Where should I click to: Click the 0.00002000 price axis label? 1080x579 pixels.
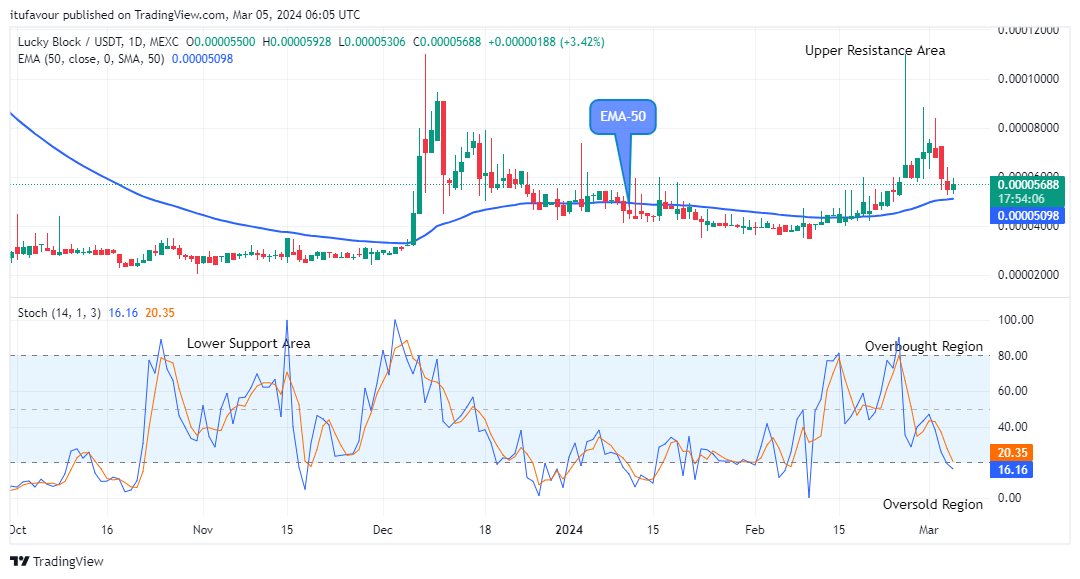(1028, 275)
